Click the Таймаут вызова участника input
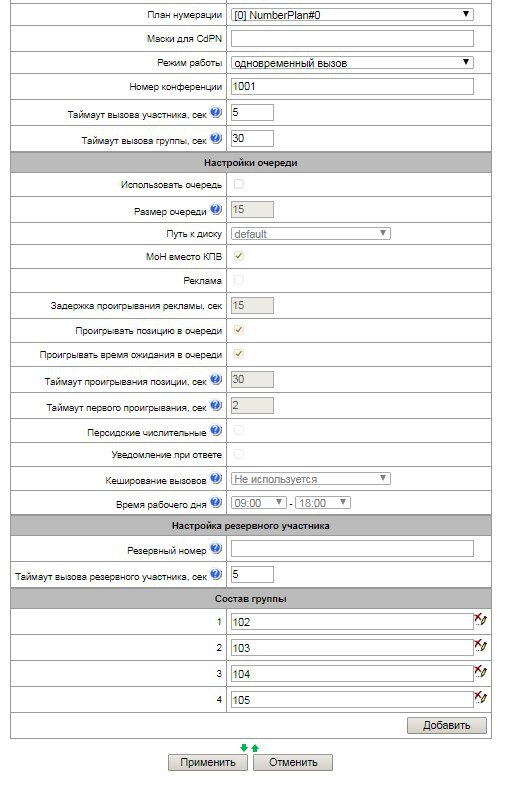Image resolution: width=514 pixels, height=794 pixels. point(252,112)
